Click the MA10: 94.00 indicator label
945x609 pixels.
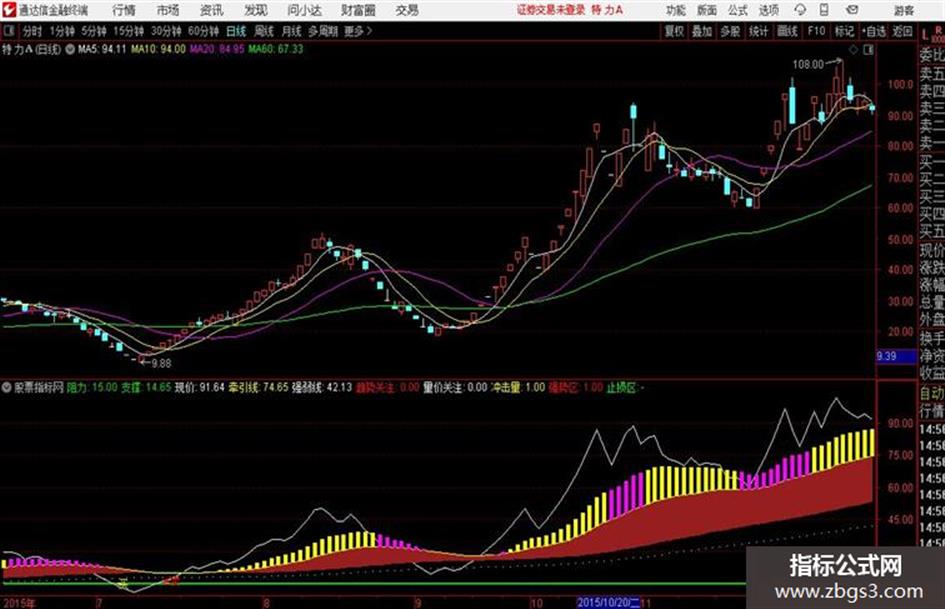[x=159, y=49]
